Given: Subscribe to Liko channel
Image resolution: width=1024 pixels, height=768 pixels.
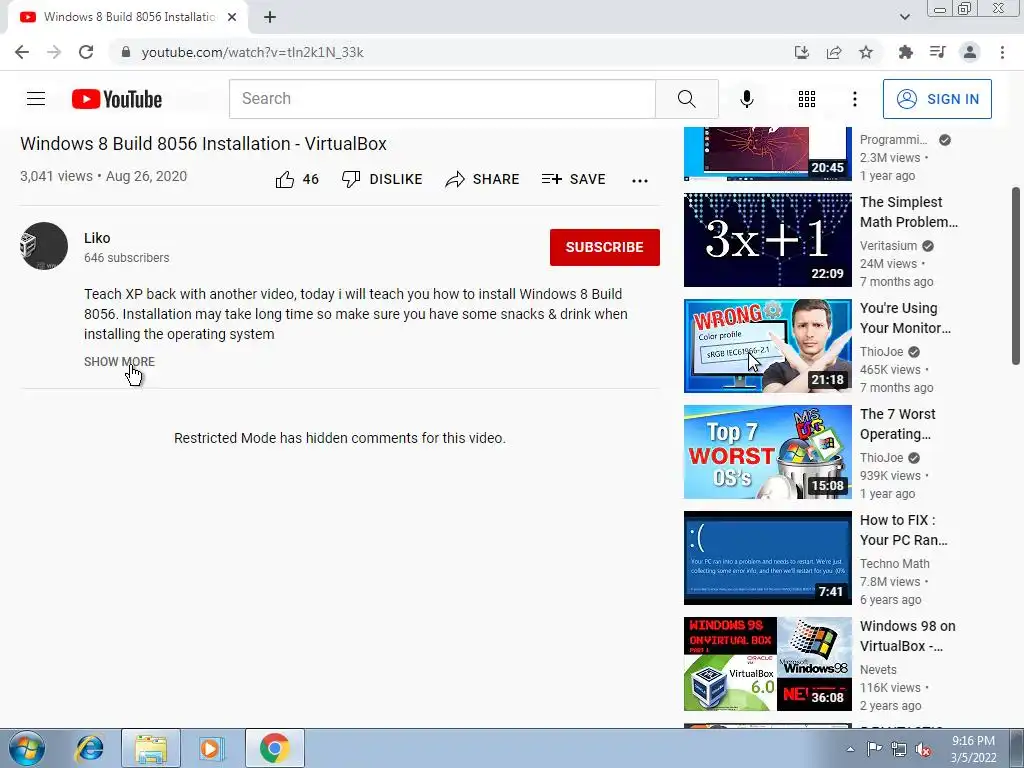Looking at the screenshot, I should 605,247.
